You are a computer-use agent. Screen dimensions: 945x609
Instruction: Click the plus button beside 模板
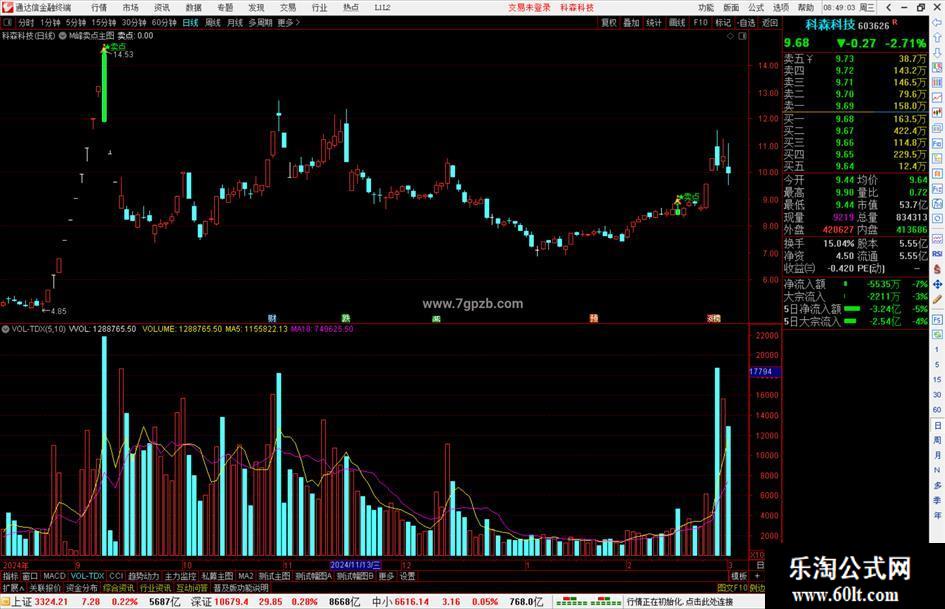pos(758,576)
